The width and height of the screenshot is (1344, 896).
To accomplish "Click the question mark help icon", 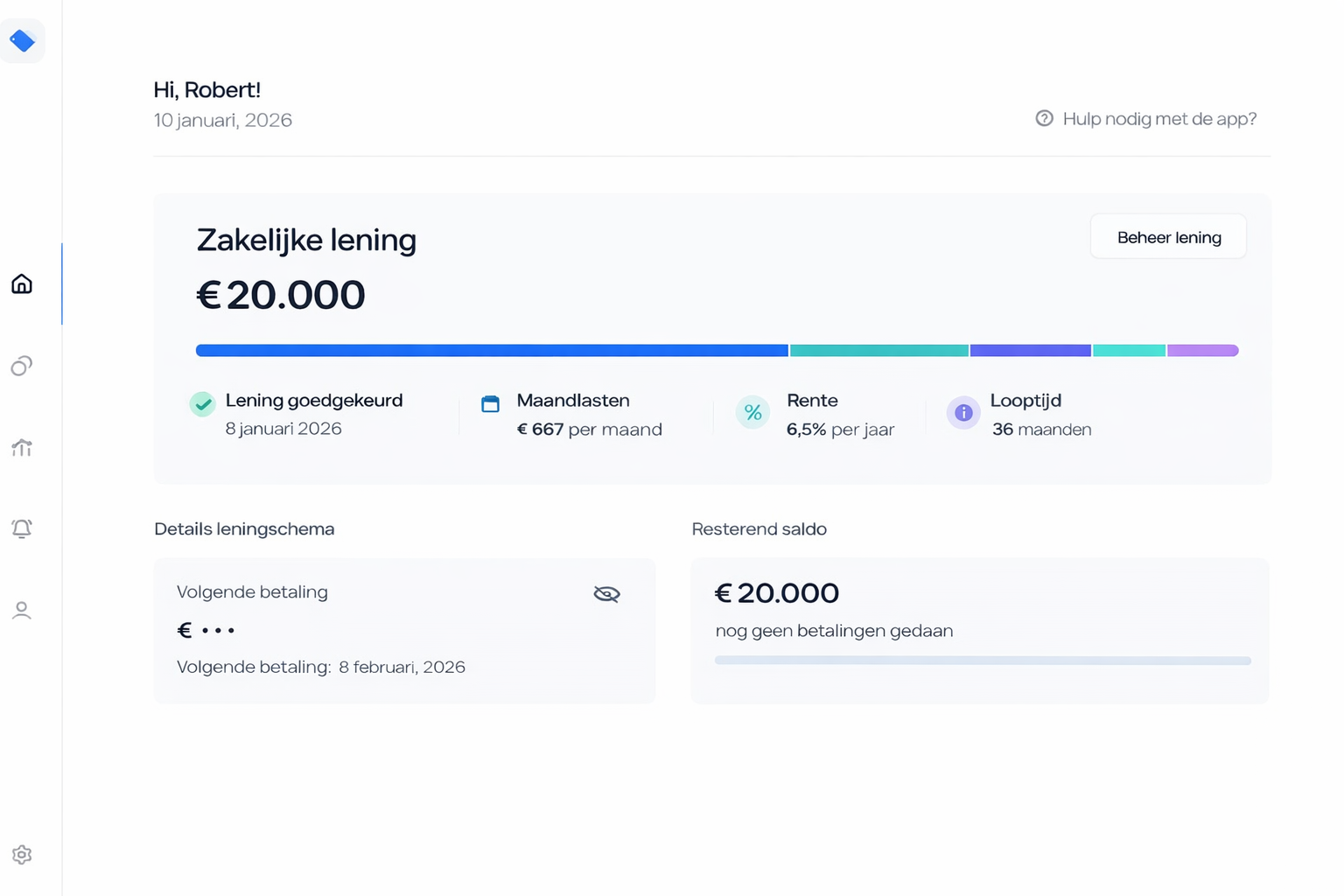I will coord(1044,118).
